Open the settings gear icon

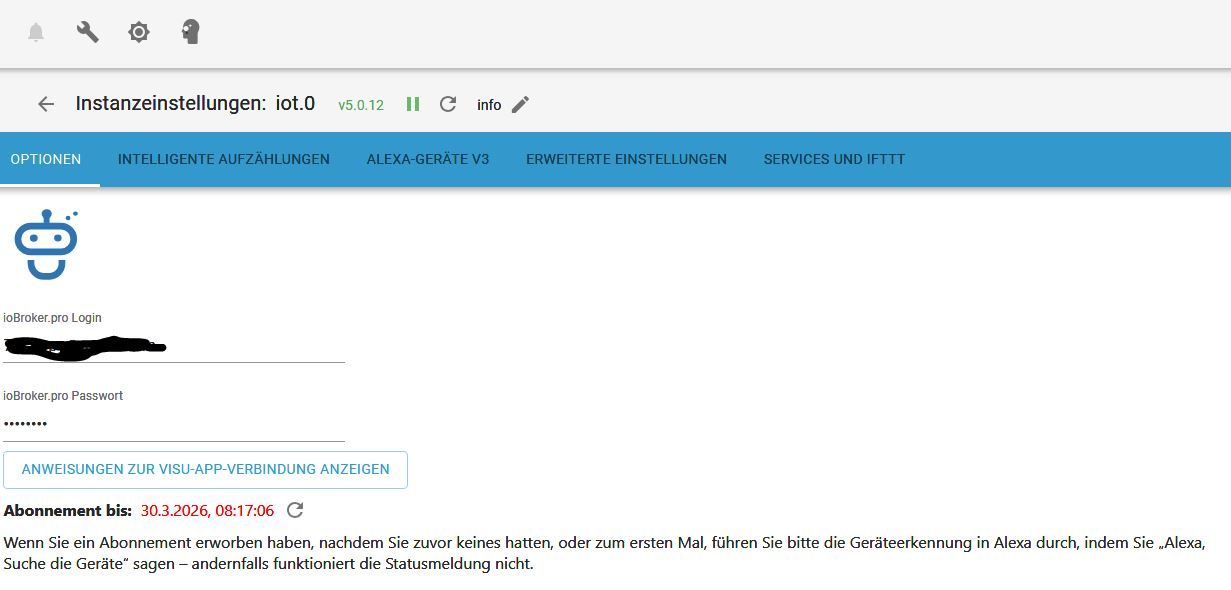click(x=138, y=32)
